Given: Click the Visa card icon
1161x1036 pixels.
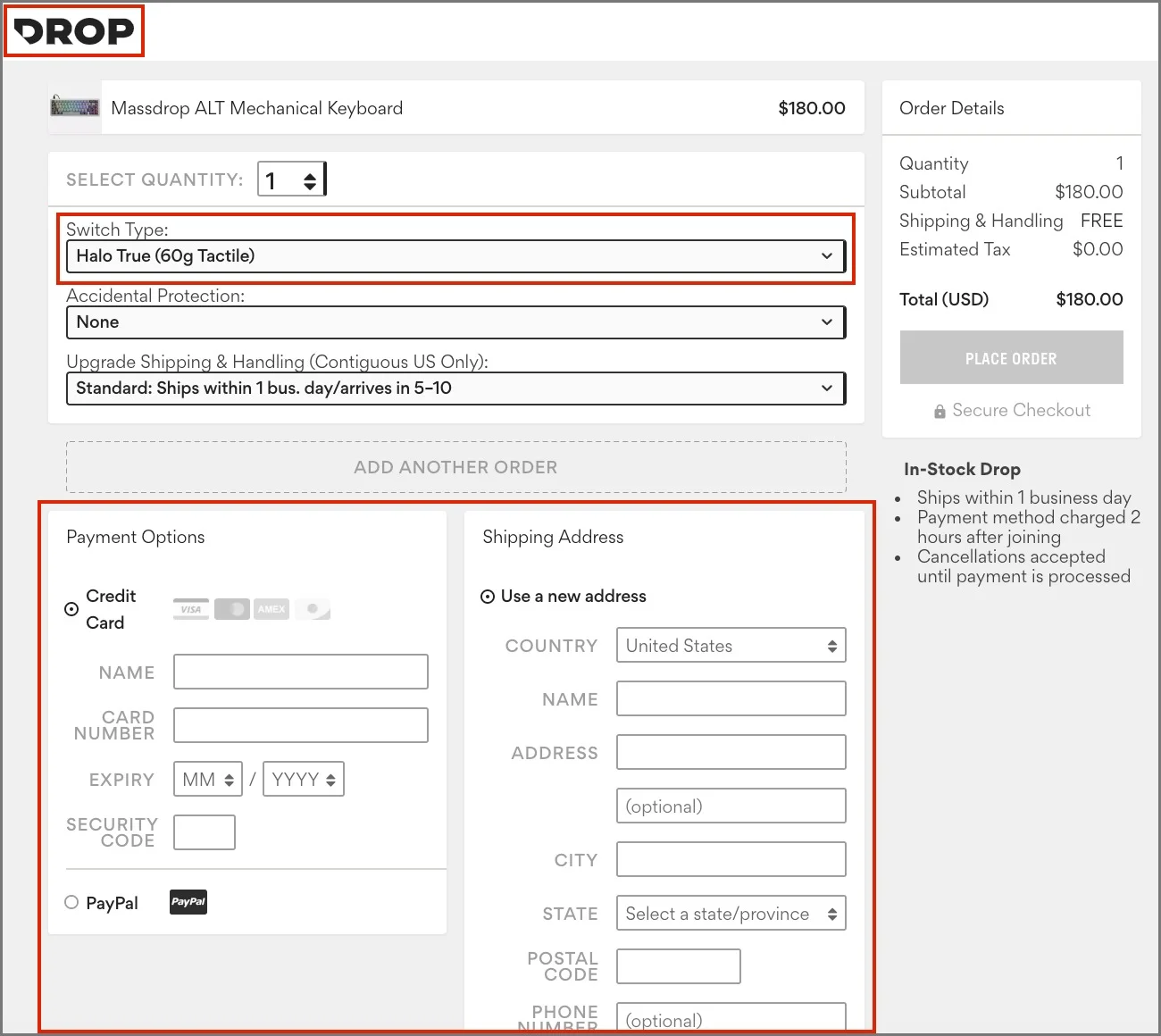Looking at the screenshot, I should coord(191,609).
